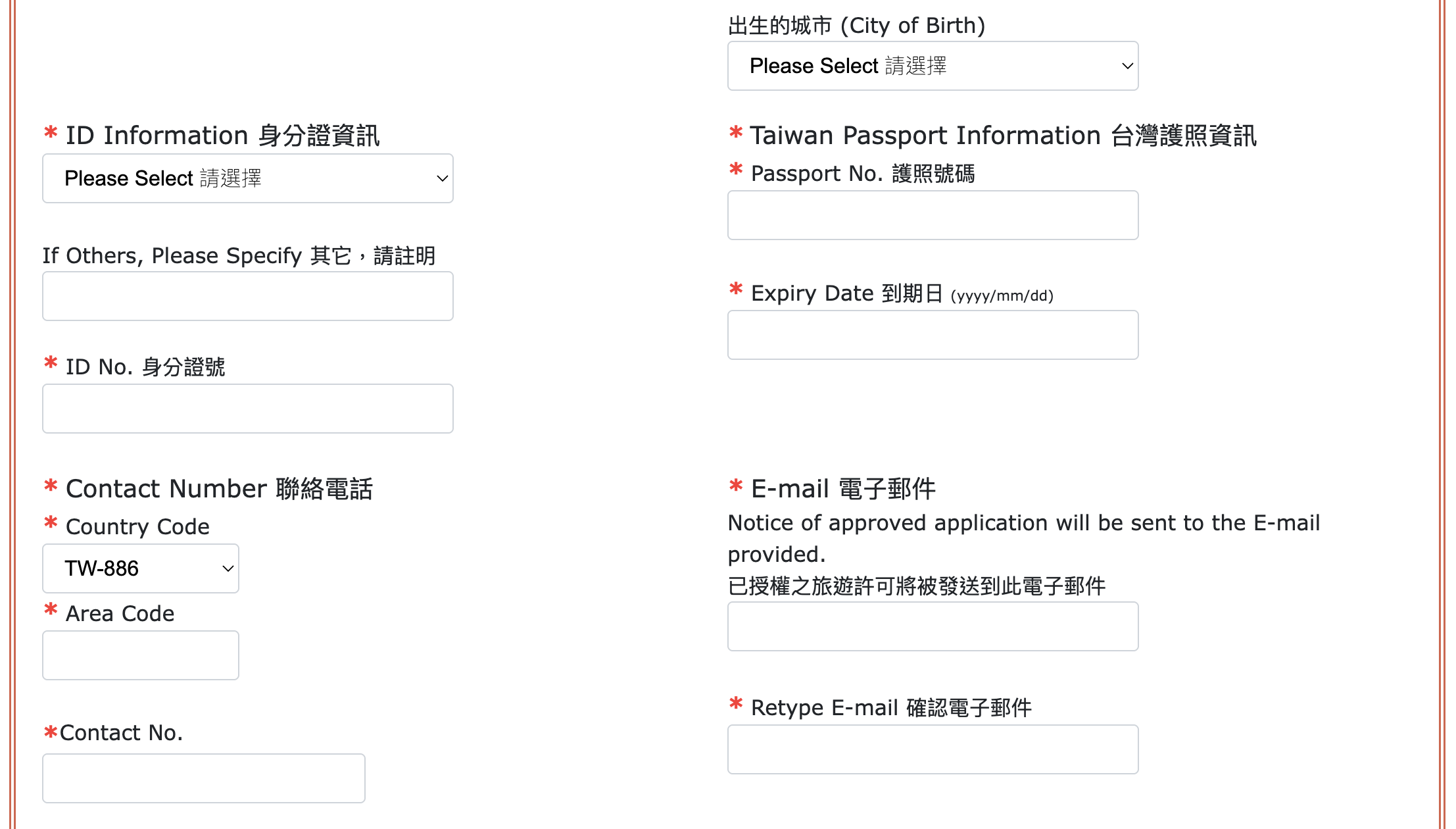
Task: Click the City of Birth chevron arrow
Action: pos(1127,66)
